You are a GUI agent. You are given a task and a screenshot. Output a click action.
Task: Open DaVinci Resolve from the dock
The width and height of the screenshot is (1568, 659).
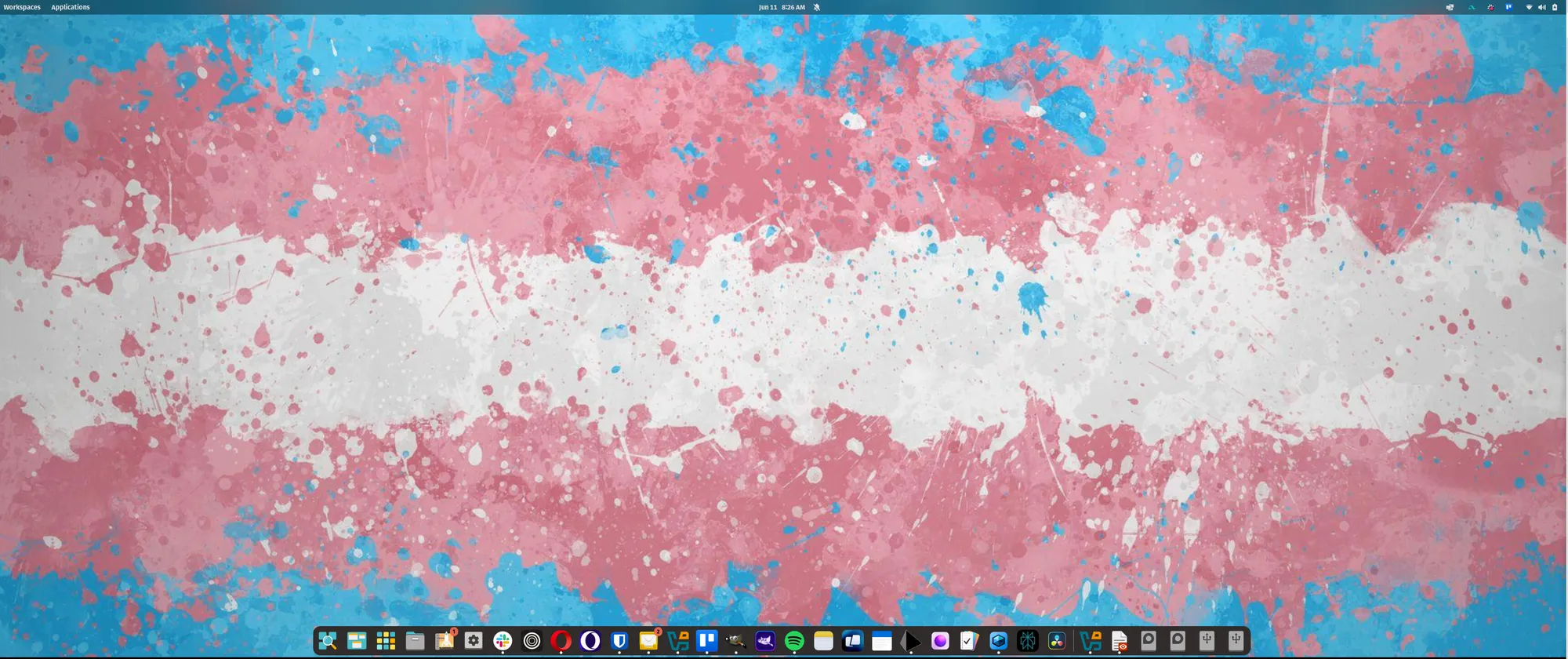(x=1057, y=641)
